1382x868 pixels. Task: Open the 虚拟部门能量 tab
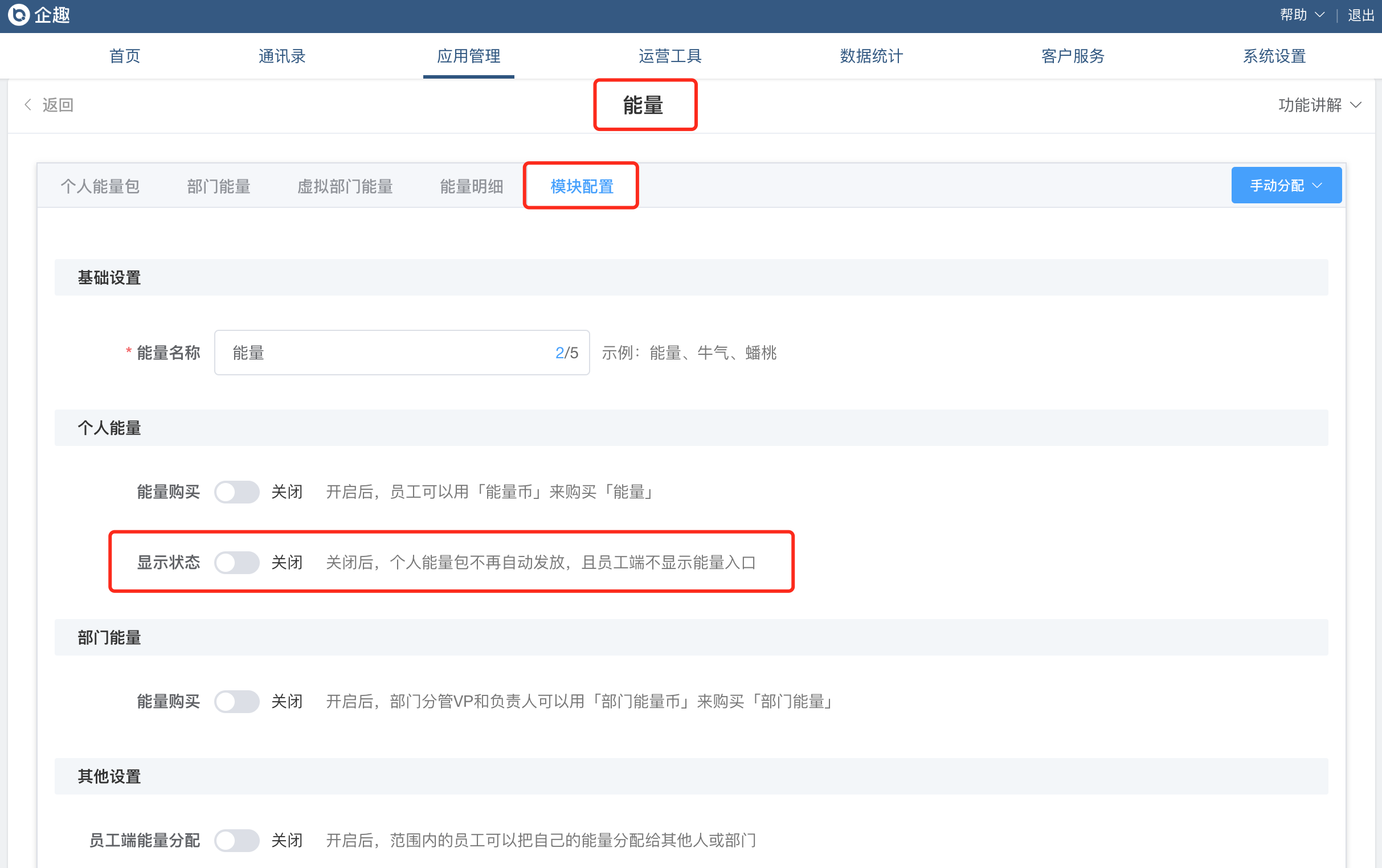(344, 186)
